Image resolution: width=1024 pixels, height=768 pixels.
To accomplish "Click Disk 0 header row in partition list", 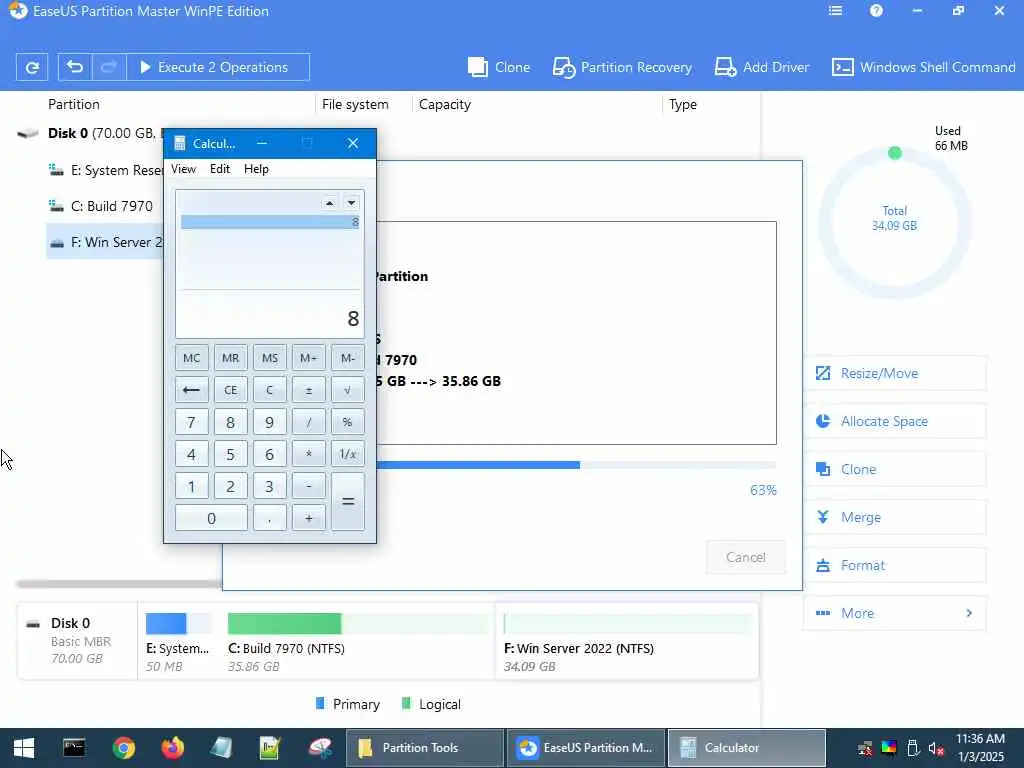I will click(x=88, y=133).
